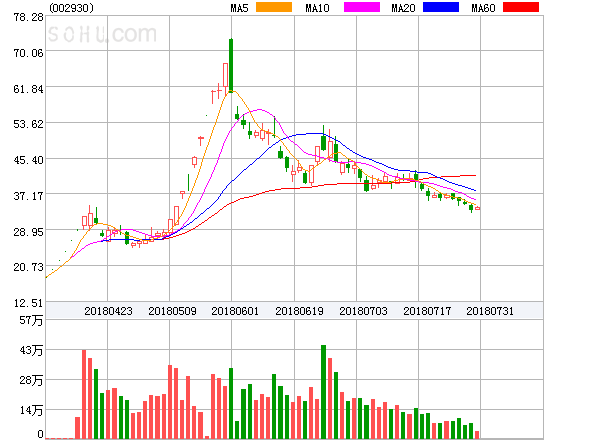Click the MA5 legend label text
The image size is (600, 440).
pos(240,8)
